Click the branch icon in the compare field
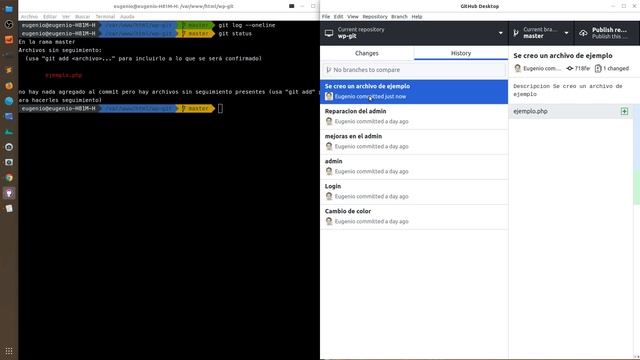The image size is (640, 360). [329, 70]
